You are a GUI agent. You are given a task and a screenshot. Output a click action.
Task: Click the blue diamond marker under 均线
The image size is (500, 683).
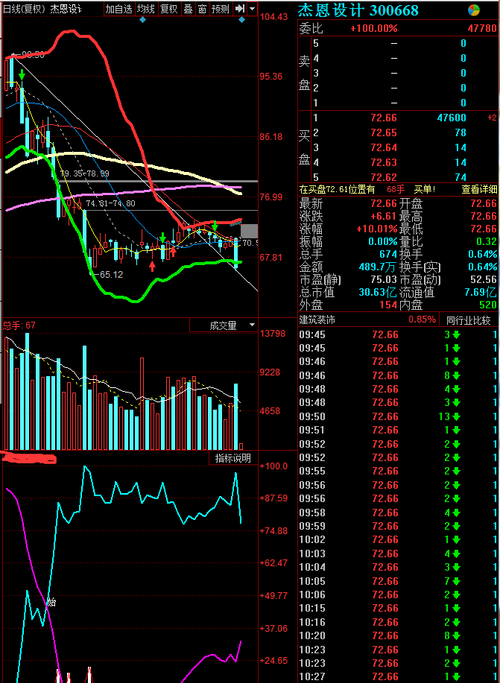click(142, 20)
